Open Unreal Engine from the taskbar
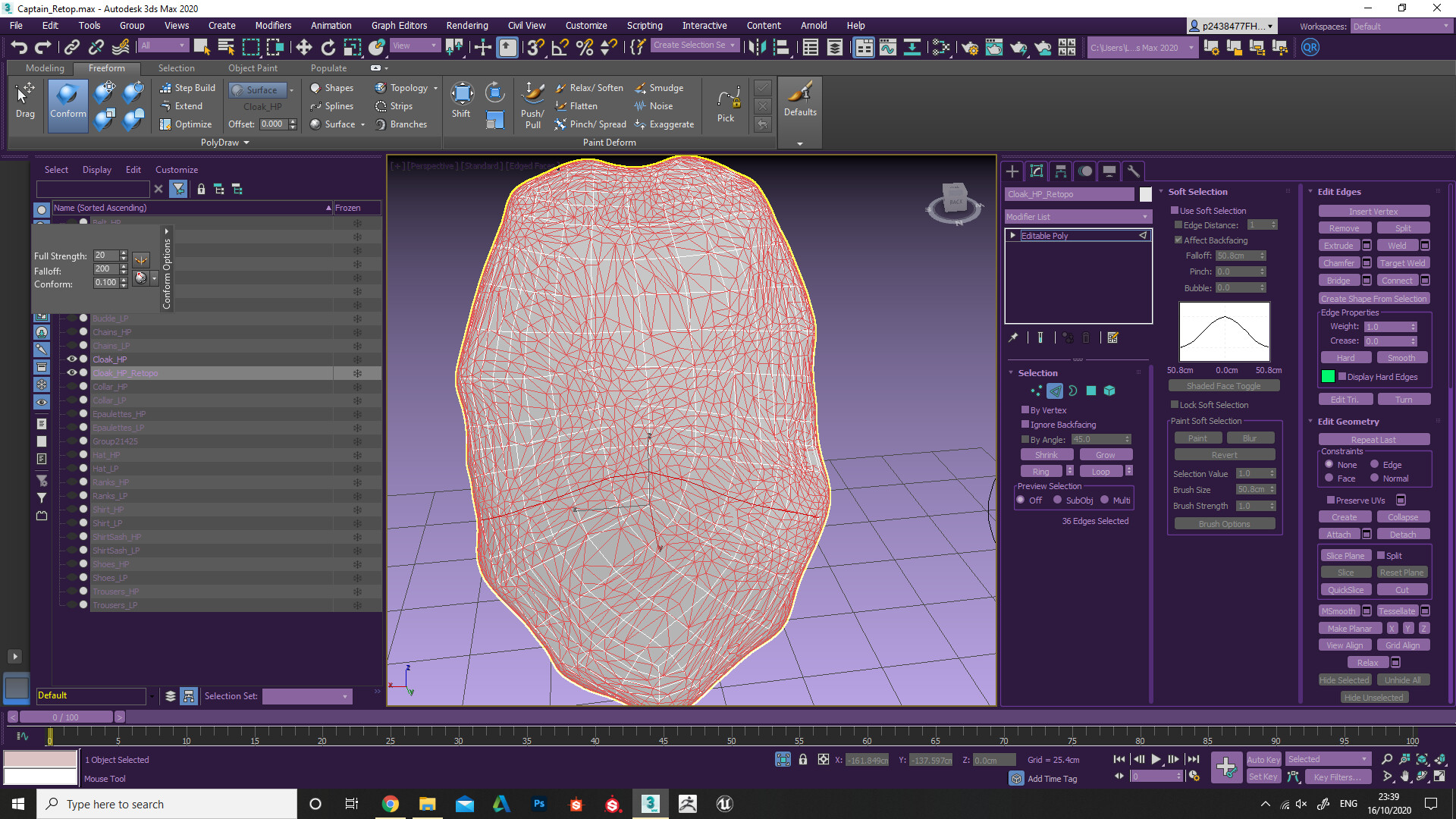This screenshot has height=819, width=1456. [724, 804]
